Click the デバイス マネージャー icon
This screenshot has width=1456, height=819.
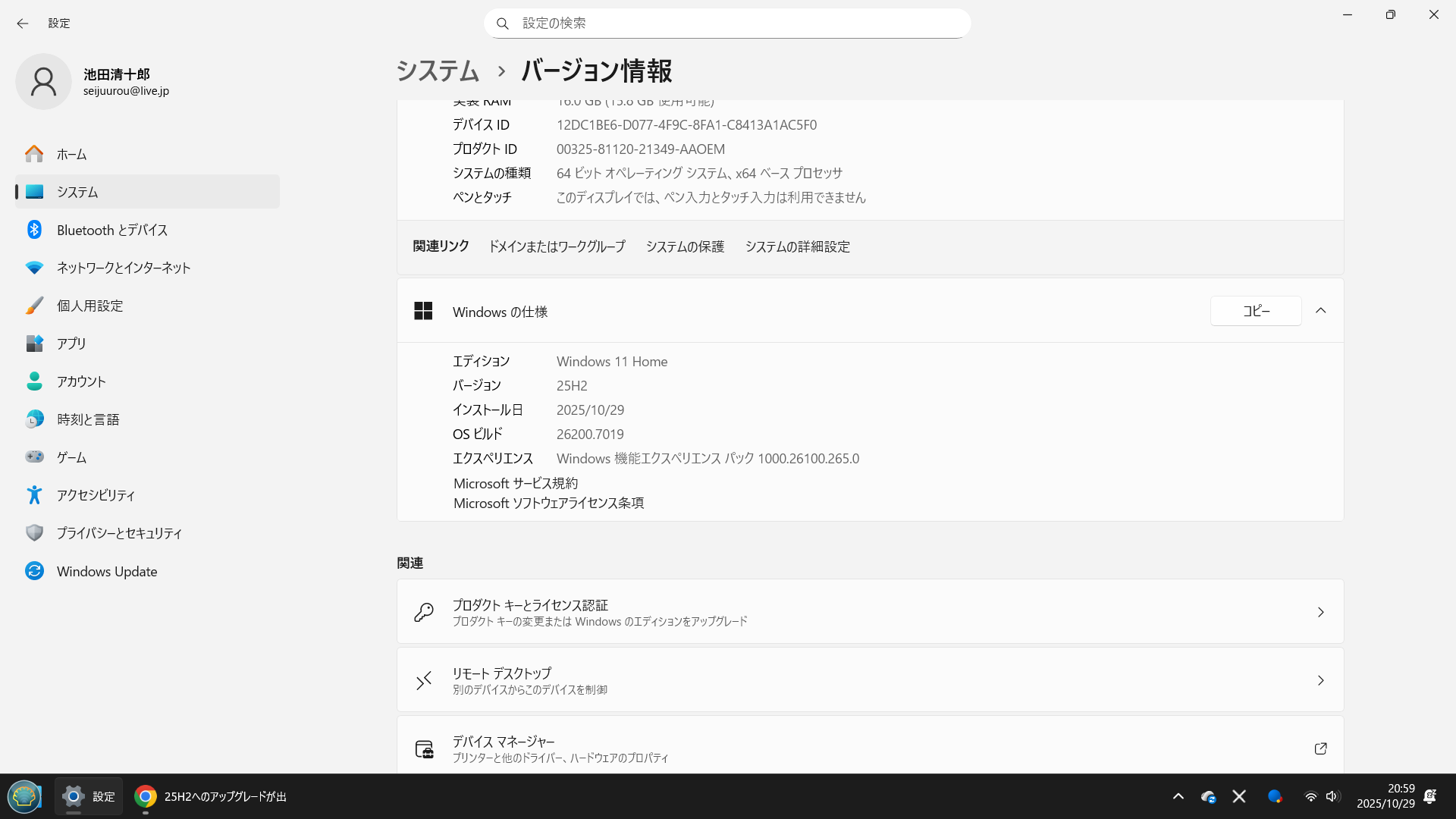pos(424,749)
